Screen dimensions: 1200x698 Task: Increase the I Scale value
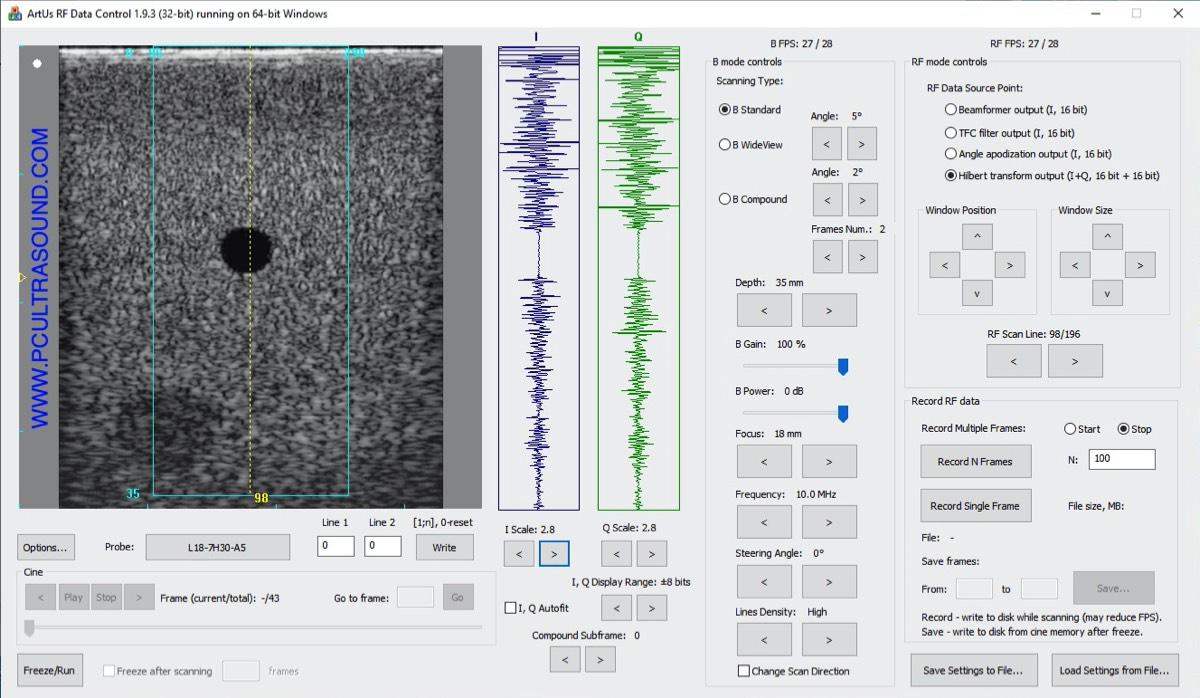click(554, 554)
